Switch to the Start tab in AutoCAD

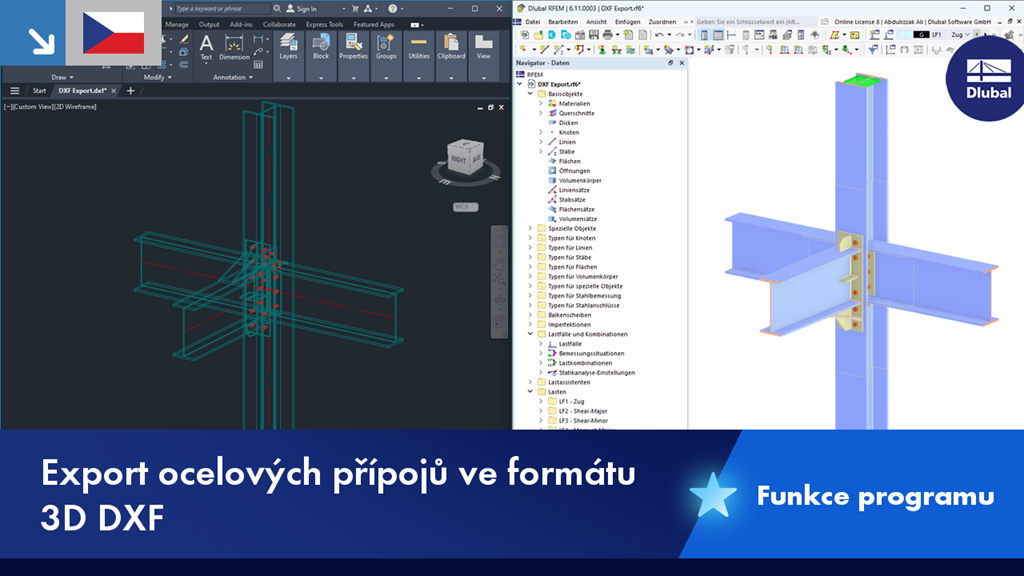(39, 91)
